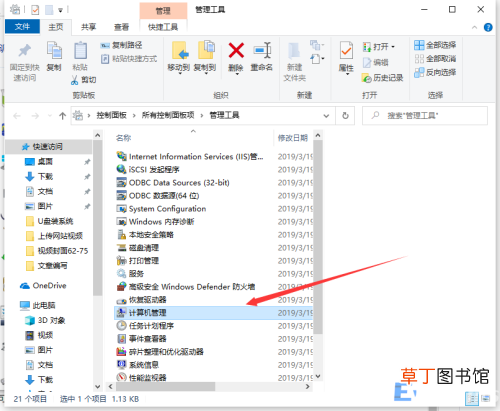Select Internet Information Services (IIS) item
This screenshot has height=411, width=500.
[196, 156]
